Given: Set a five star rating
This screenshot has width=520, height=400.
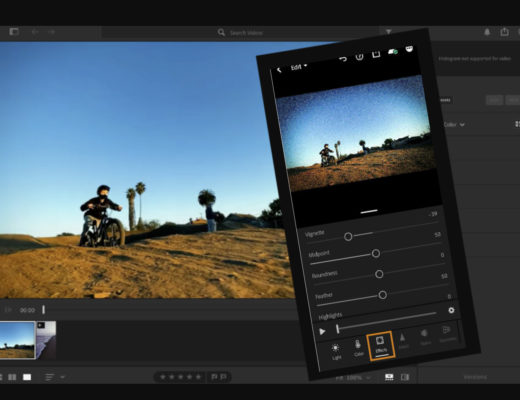Looking at the screenshot, I should 198,377.
